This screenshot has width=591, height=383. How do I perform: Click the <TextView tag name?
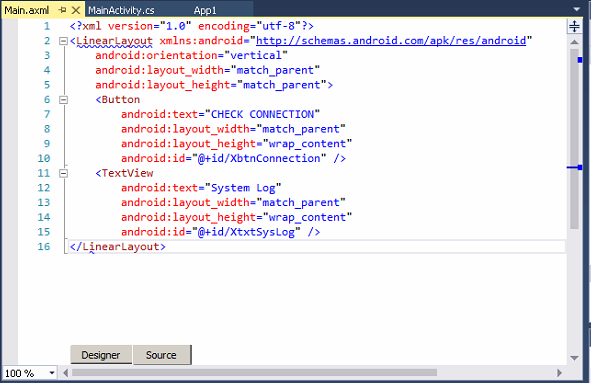127,173
